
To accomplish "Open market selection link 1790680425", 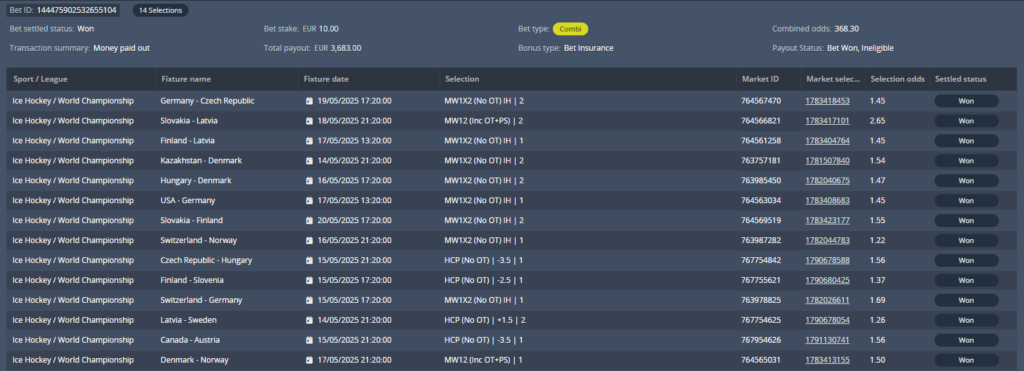I will click(x=827, y=280).
